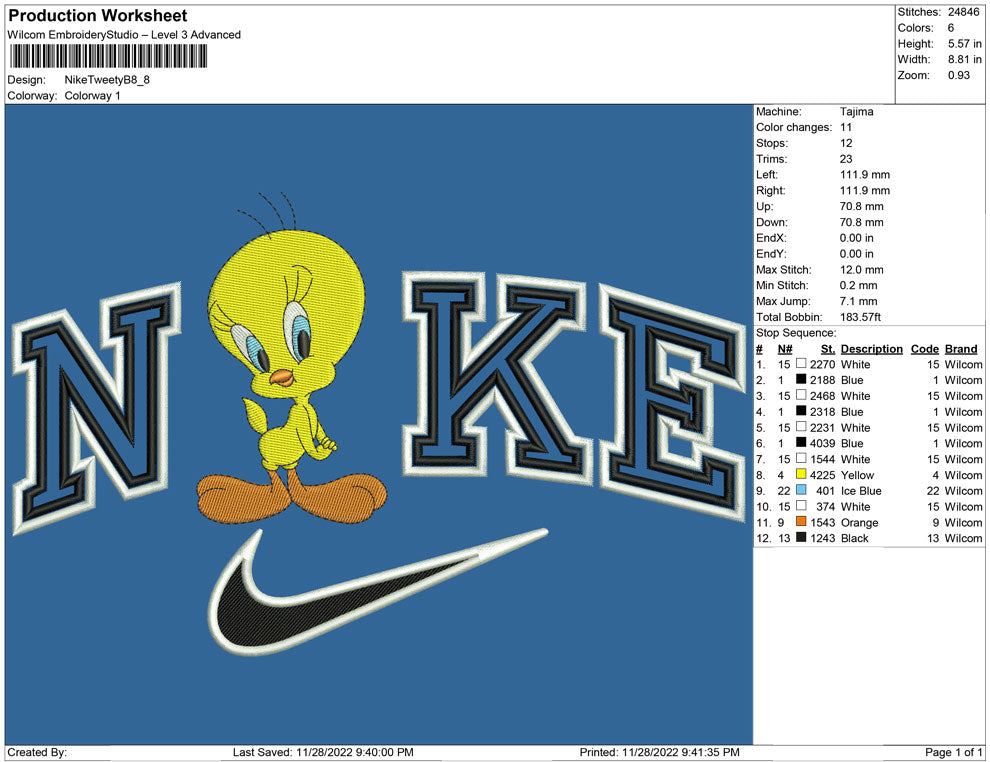Click the embroidered letter K in the preview
The height and width of the screenshot is (762, 990).
click(x=496, y=377)
